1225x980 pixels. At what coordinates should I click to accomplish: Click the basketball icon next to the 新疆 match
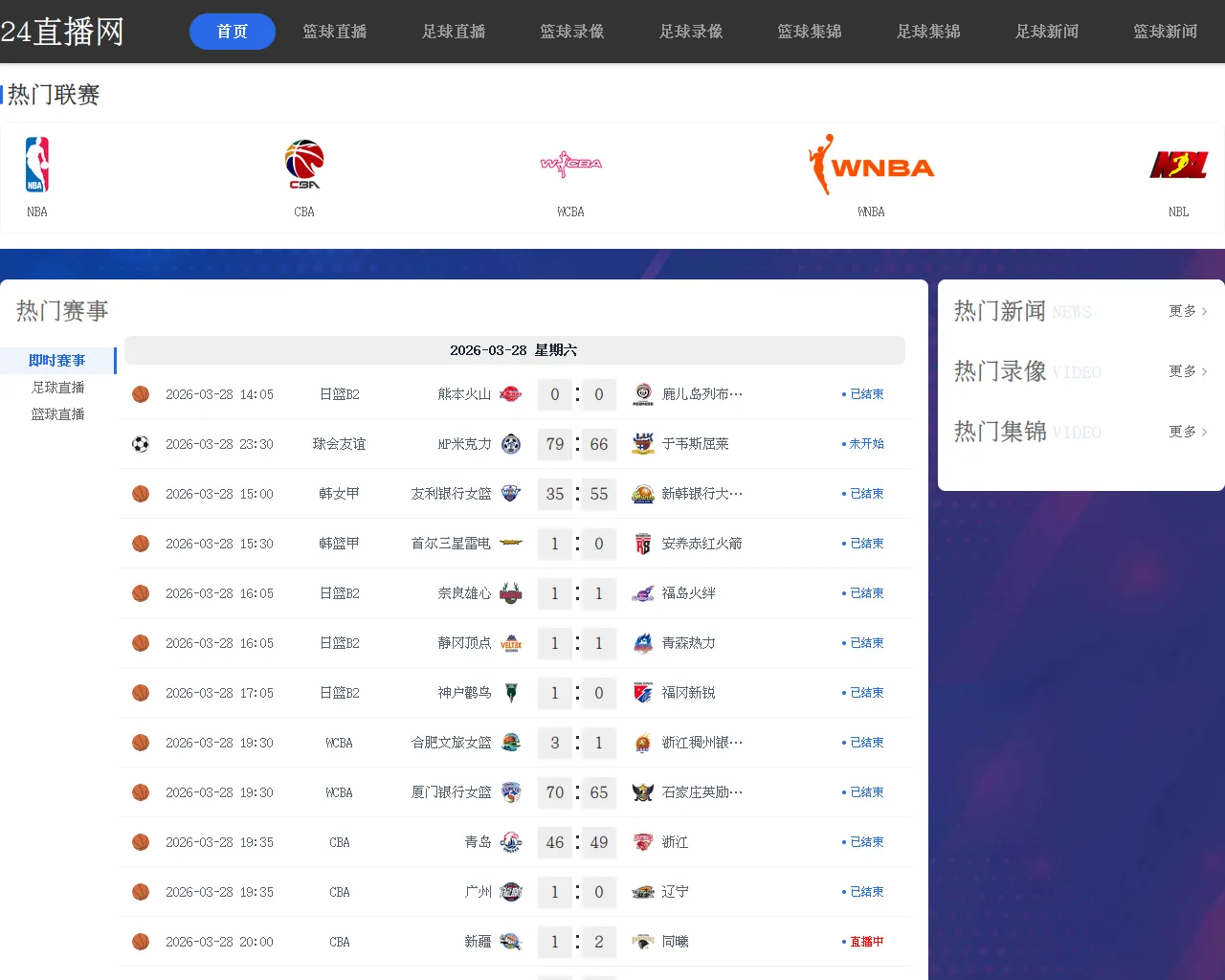[x=140, y=941]
